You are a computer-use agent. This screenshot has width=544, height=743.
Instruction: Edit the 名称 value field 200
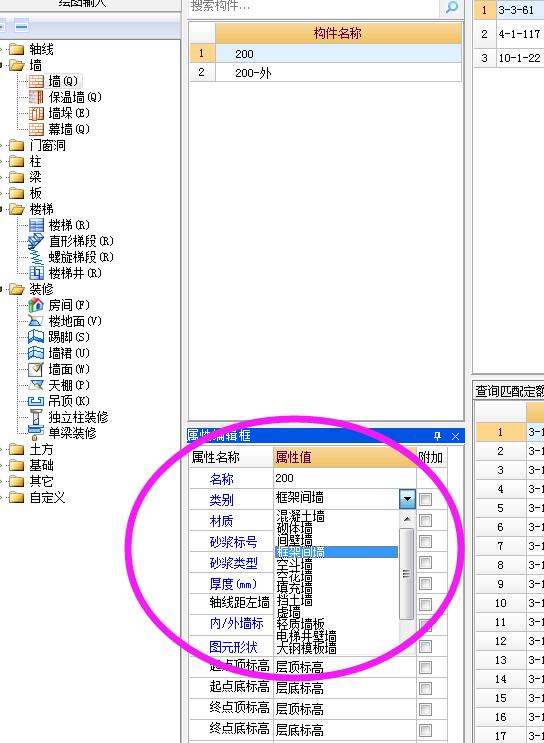pos(345,478)
